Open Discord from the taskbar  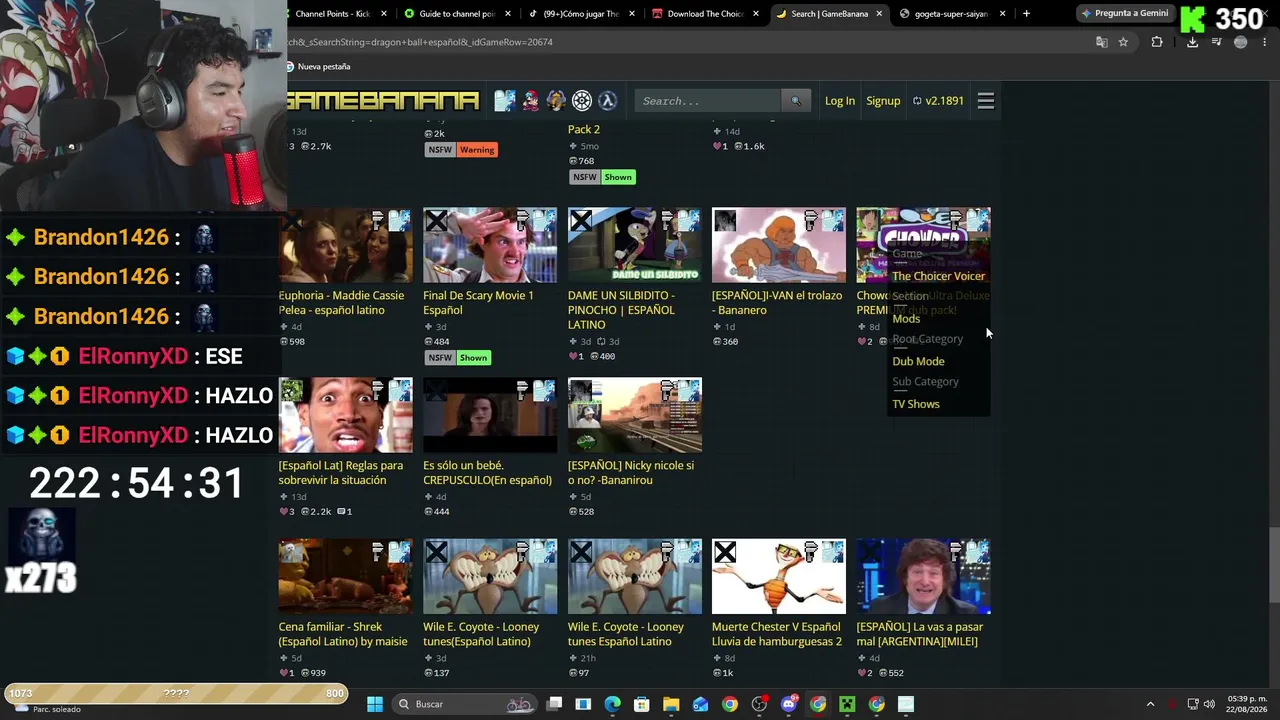[789, 704]
